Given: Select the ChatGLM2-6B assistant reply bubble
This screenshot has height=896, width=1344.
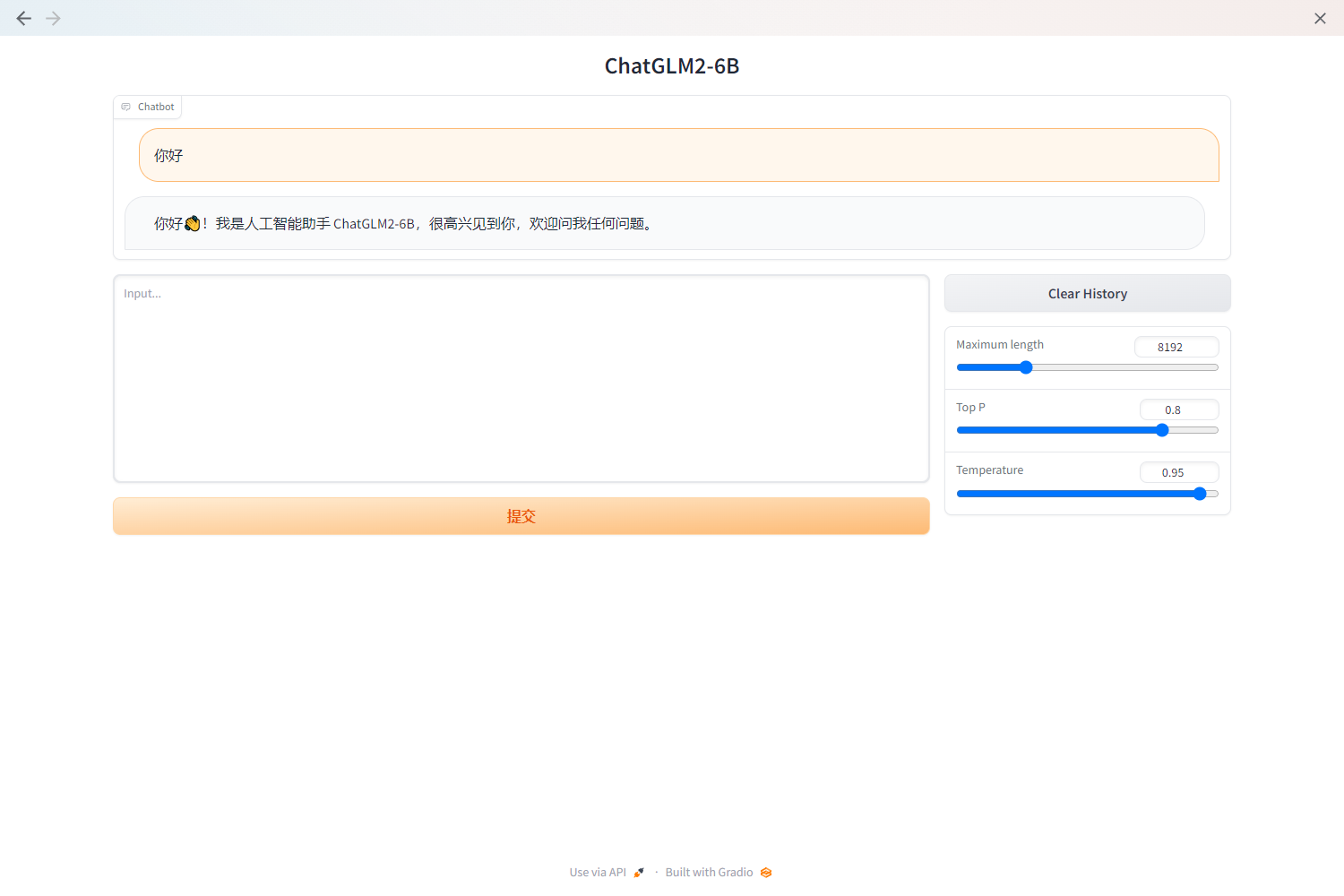Looking at the screenshot, I should tap(665, 223).
